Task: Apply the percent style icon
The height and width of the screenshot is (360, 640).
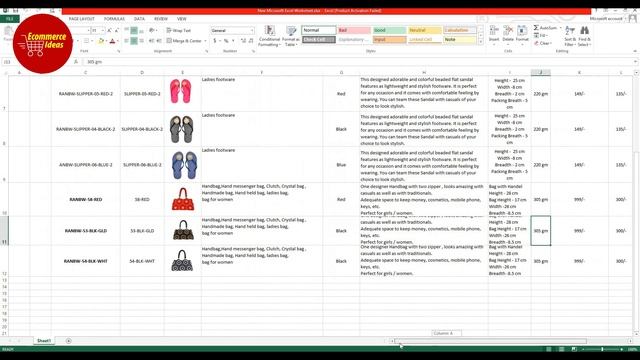Action: point(226,41)
